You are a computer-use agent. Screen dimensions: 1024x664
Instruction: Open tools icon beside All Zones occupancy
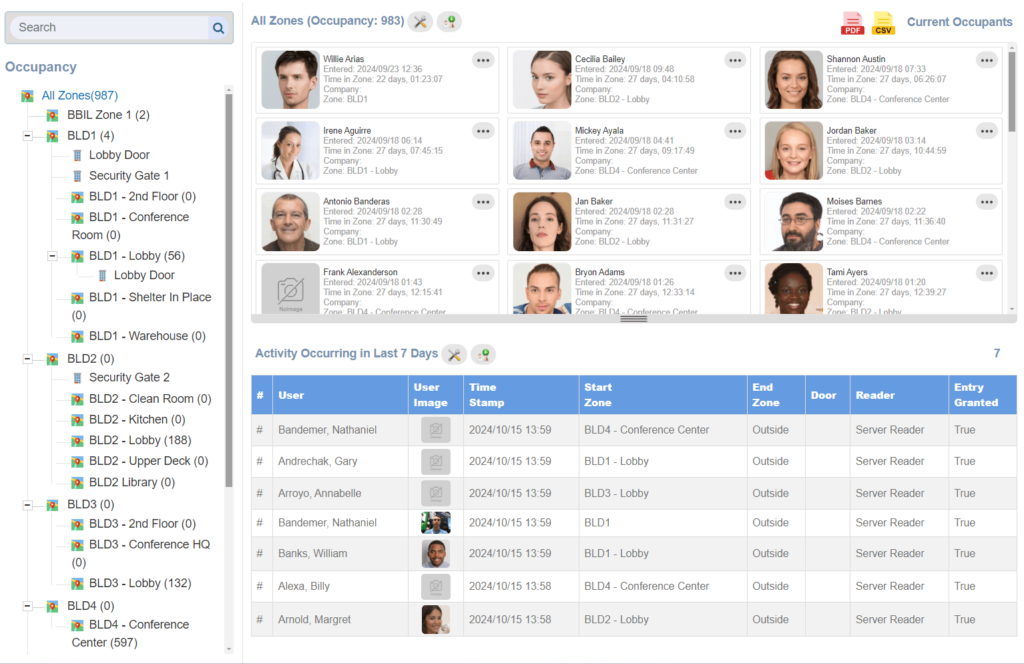[421, 21]
